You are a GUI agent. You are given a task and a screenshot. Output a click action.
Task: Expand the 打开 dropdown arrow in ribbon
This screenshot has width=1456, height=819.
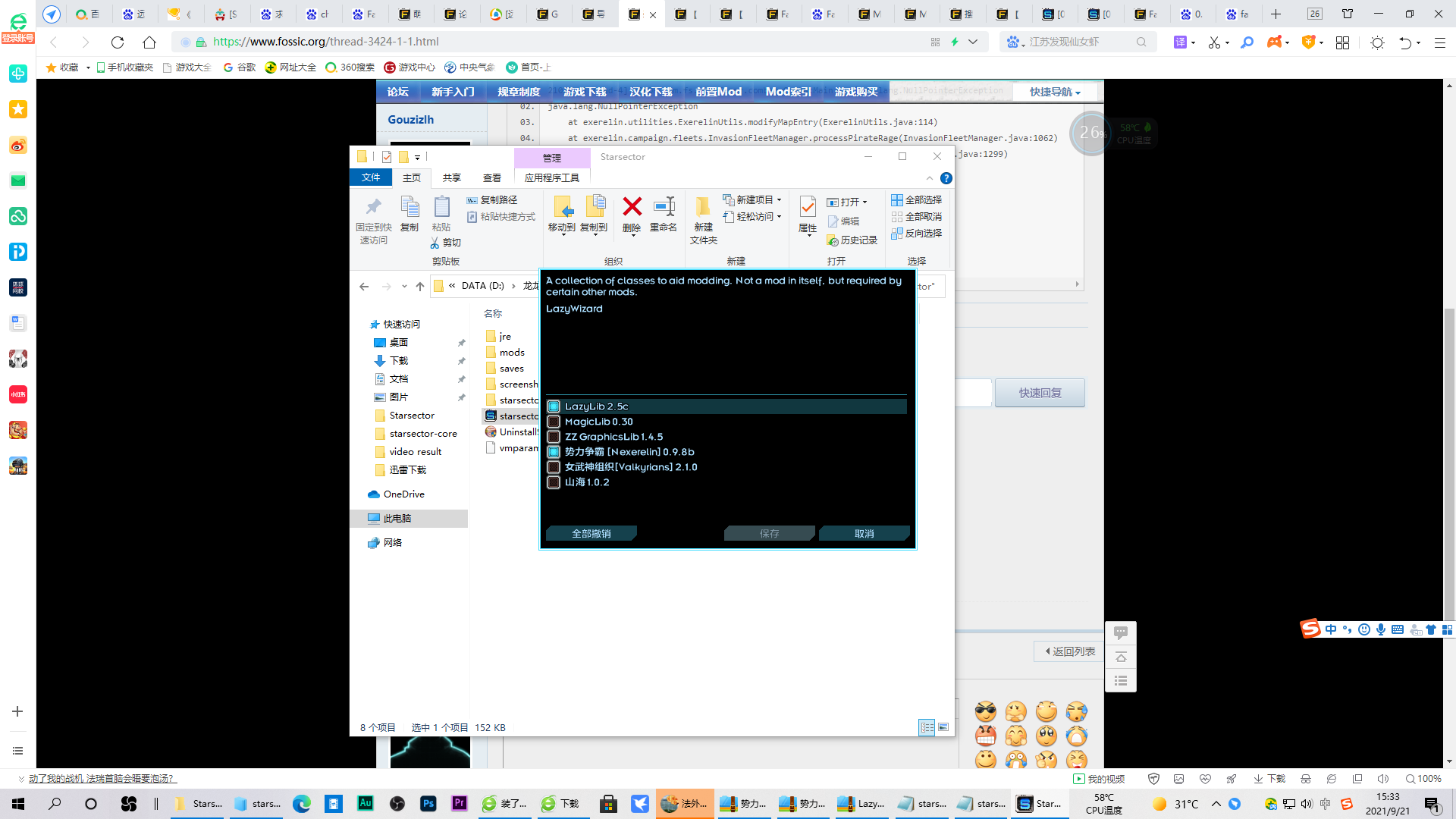coord(864,202)
